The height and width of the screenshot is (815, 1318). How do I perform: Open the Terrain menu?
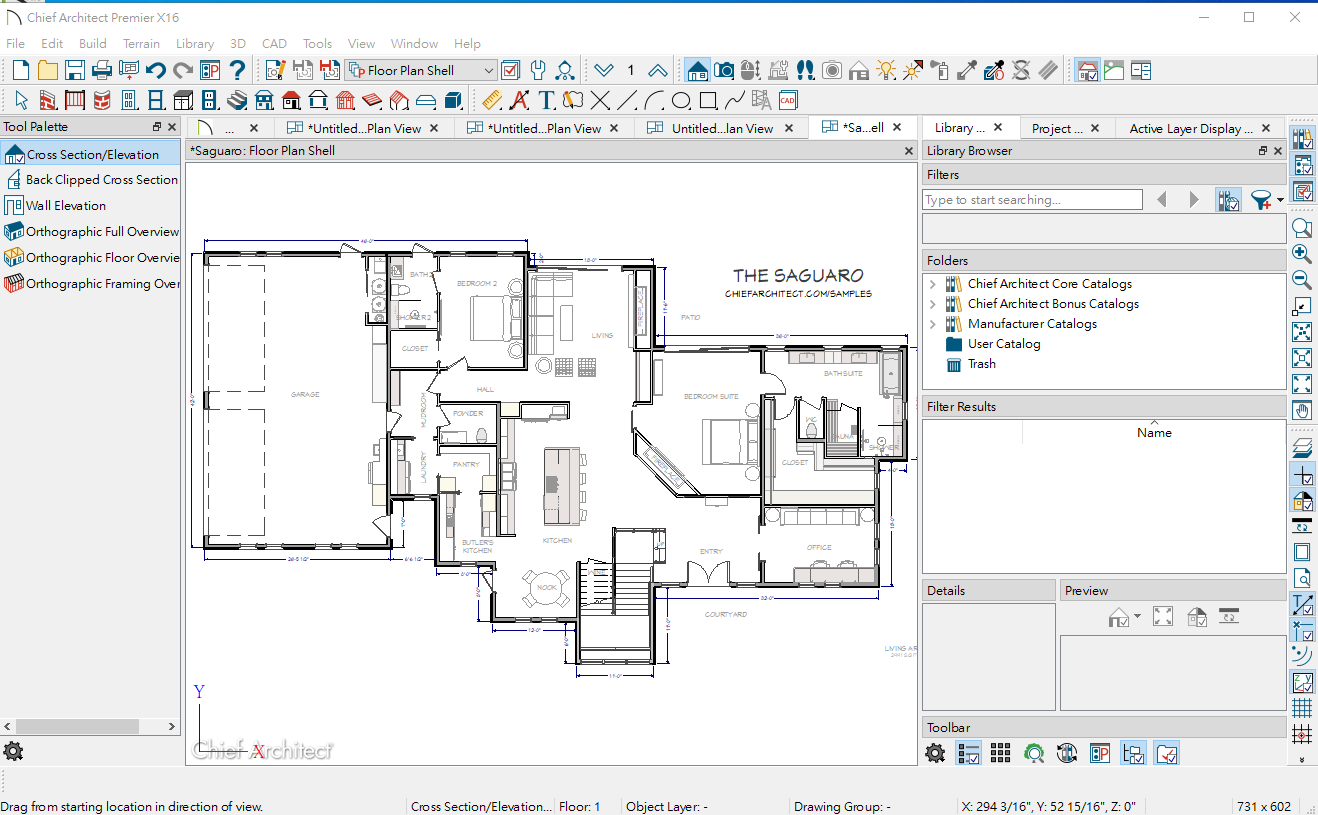pos(141,43)
